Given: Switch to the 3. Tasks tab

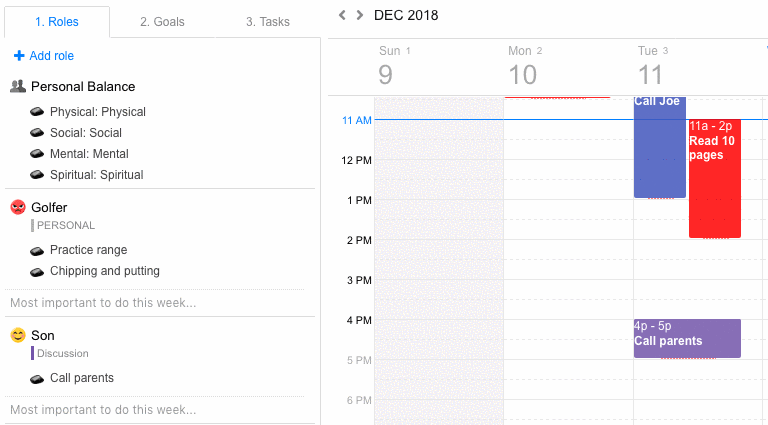Looking at the screenshot, I should (268, 22).
